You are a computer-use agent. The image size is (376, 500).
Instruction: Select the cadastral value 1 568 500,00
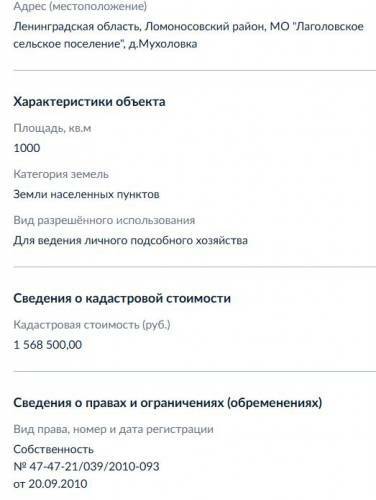pos(48,345)
